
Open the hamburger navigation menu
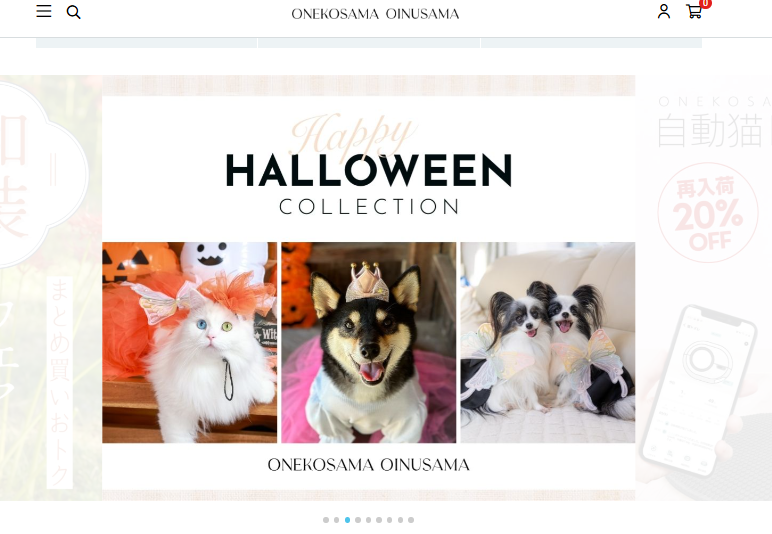[44, 11]
